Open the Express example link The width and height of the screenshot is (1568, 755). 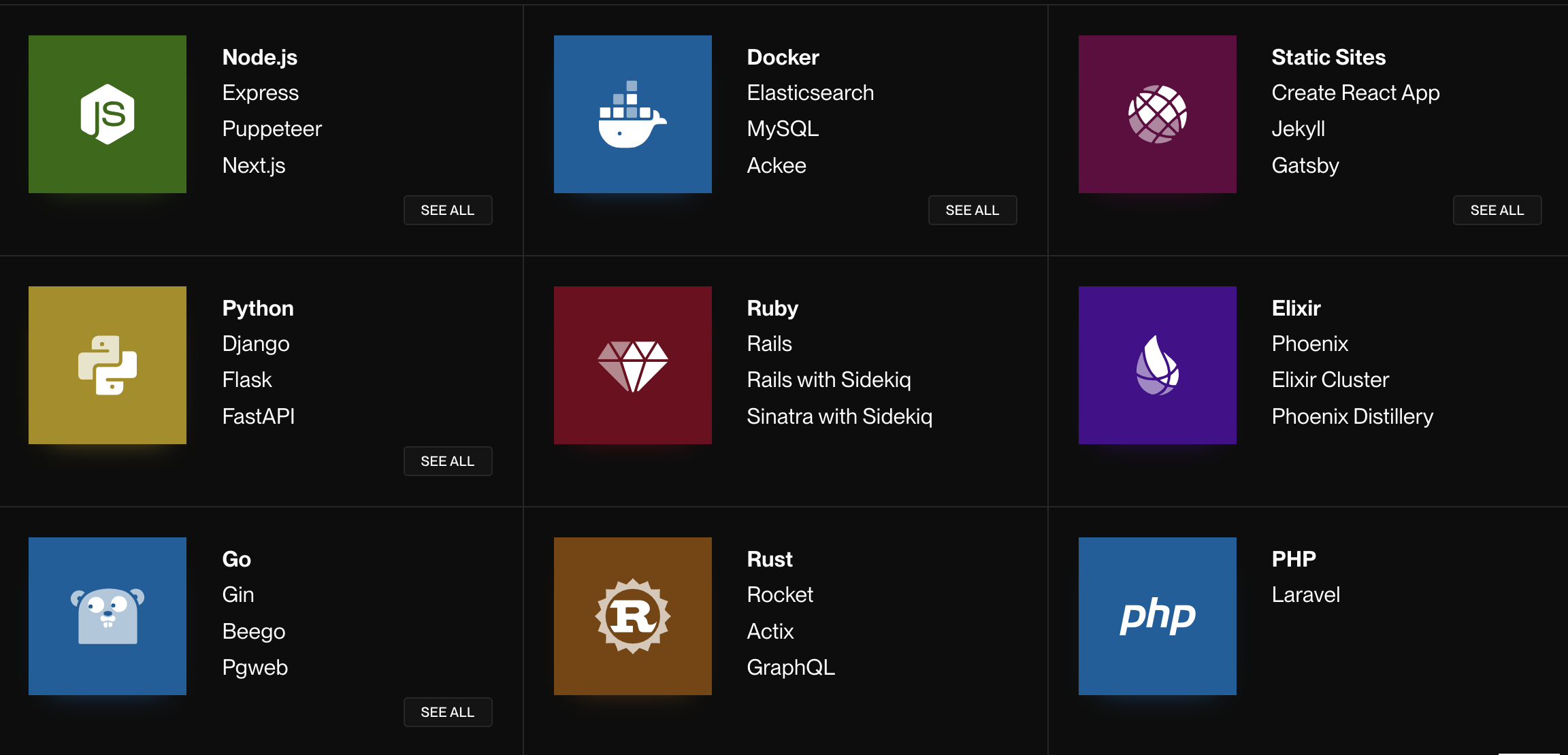(261, 93)
